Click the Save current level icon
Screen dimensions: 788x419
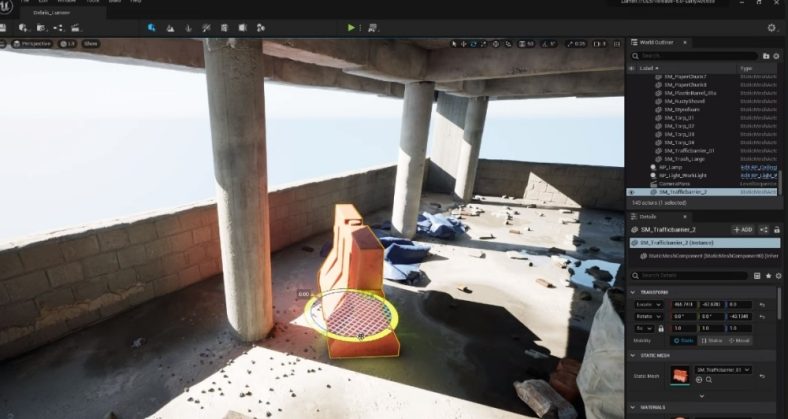click(x=3, y=28)
